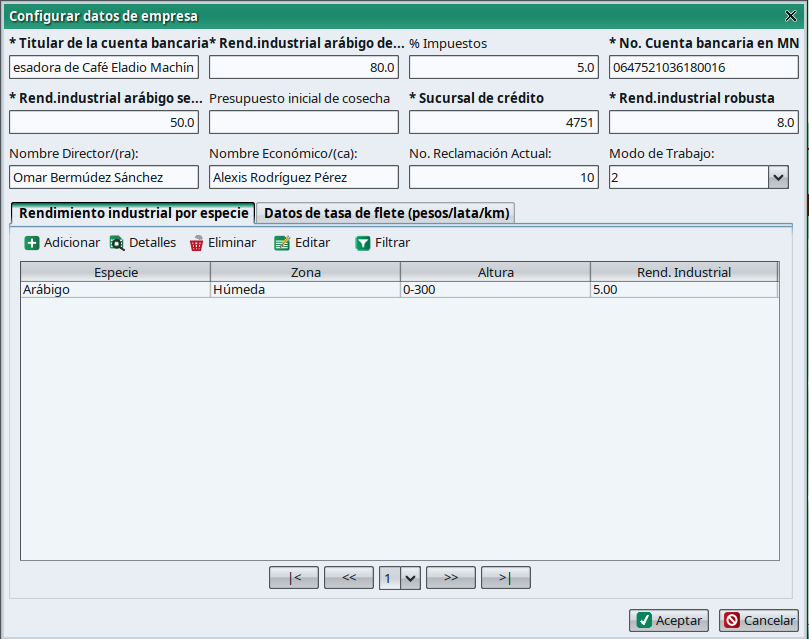Open the page number dropdown in pager
809x639 pixels.
coord(409,578)
